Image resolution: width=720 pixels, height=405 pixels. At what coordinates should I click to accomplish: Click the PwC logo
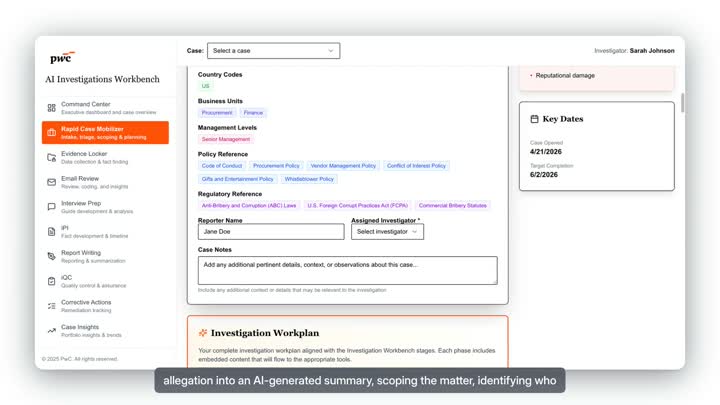62,57
